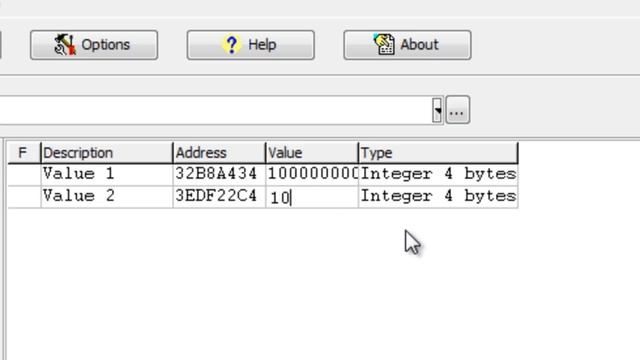Open the Help window
This screenshot has width=640, height=360.
pos(251,45)
